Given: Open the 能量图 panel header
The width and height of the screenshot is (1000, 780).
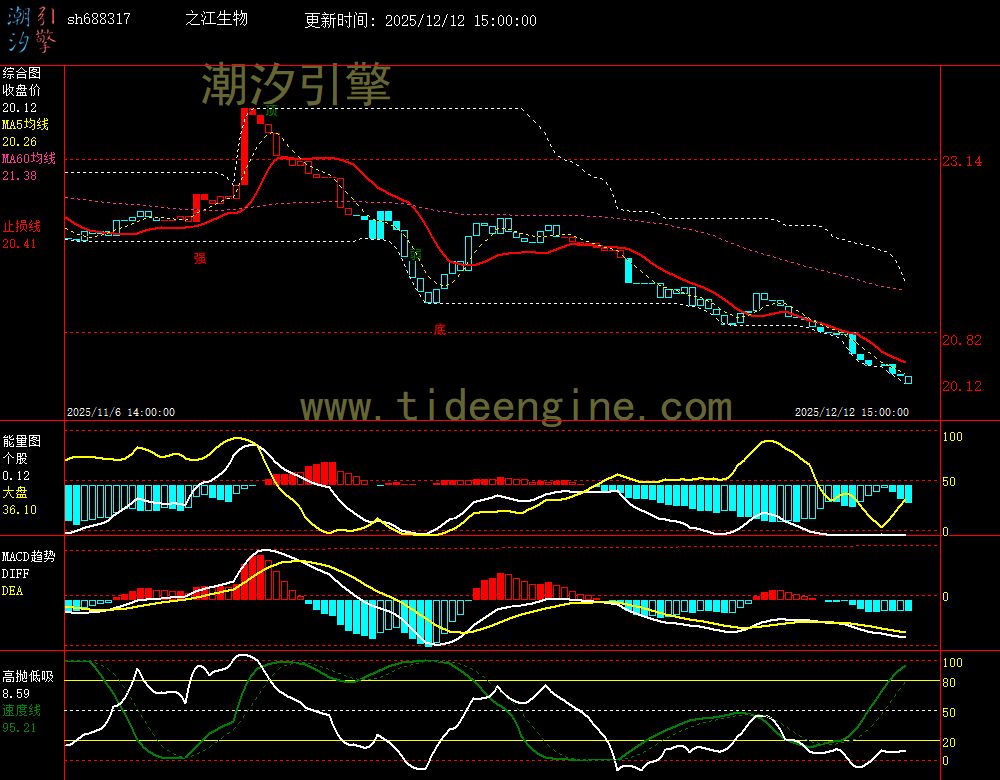Looking at the screenshot, I should tap(21, 439).
